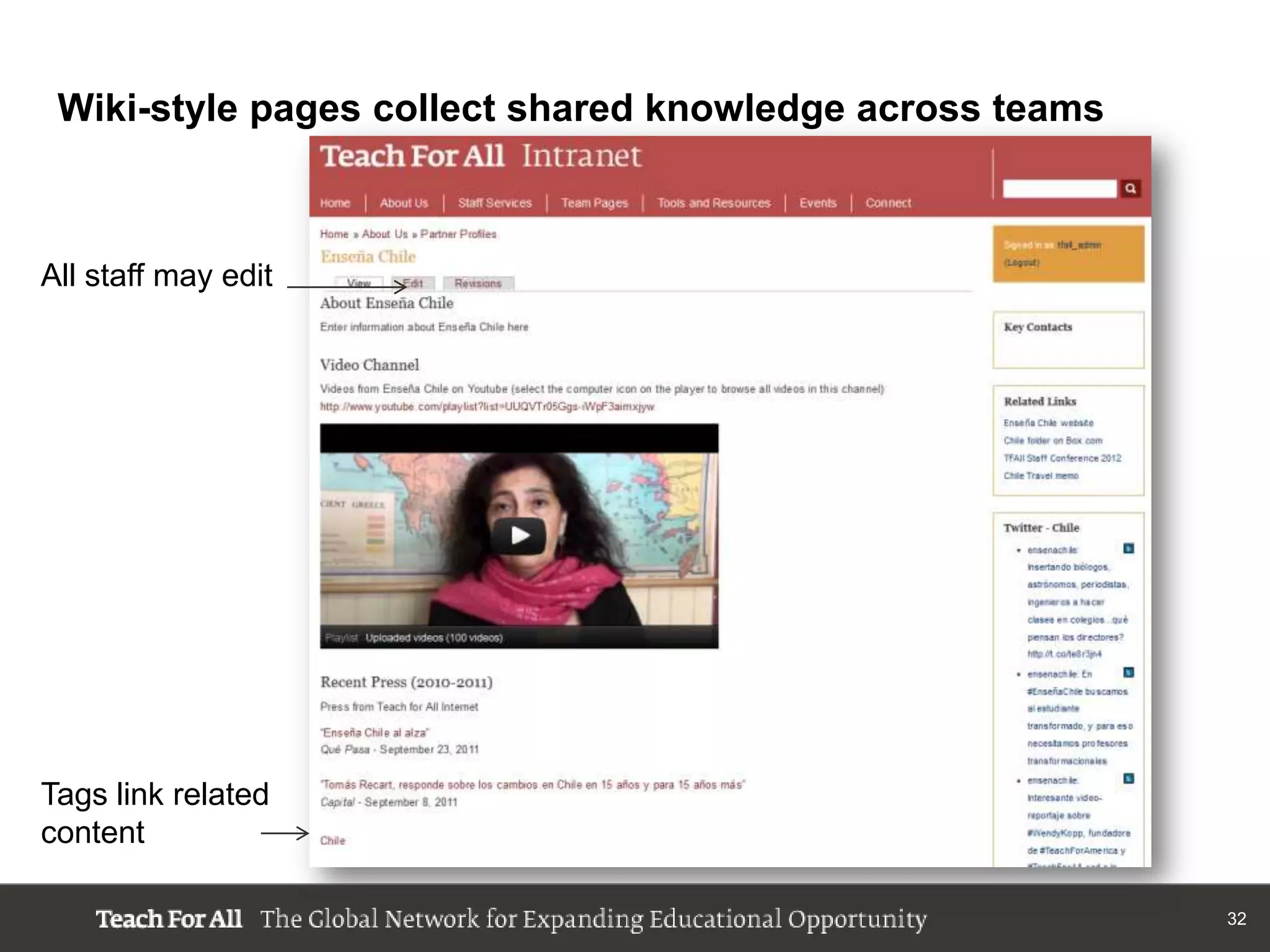
Task: Open the Tomás Recart press article link
Action: pos(533,785)
